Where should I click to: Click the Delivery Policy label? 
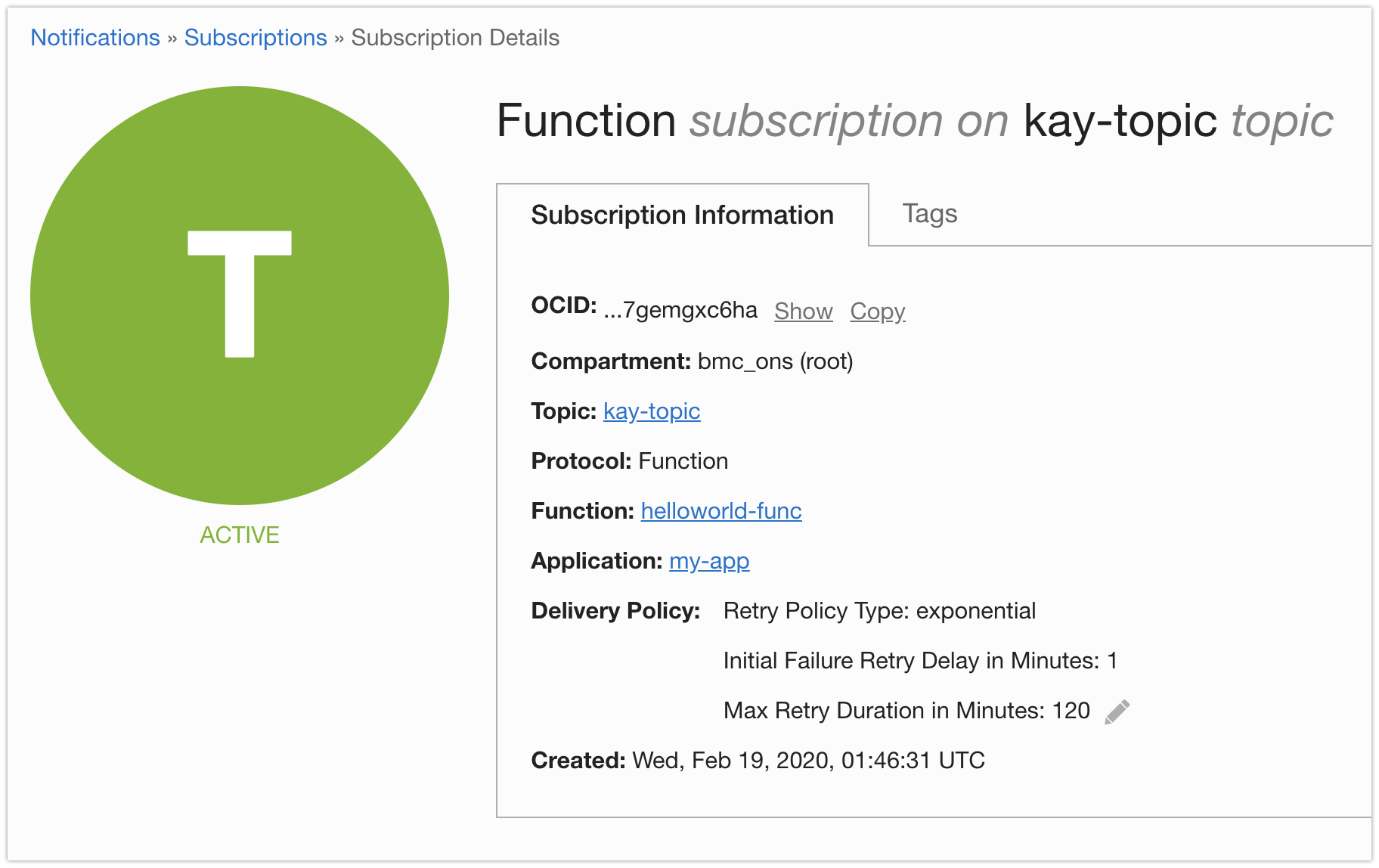[615, 611]
